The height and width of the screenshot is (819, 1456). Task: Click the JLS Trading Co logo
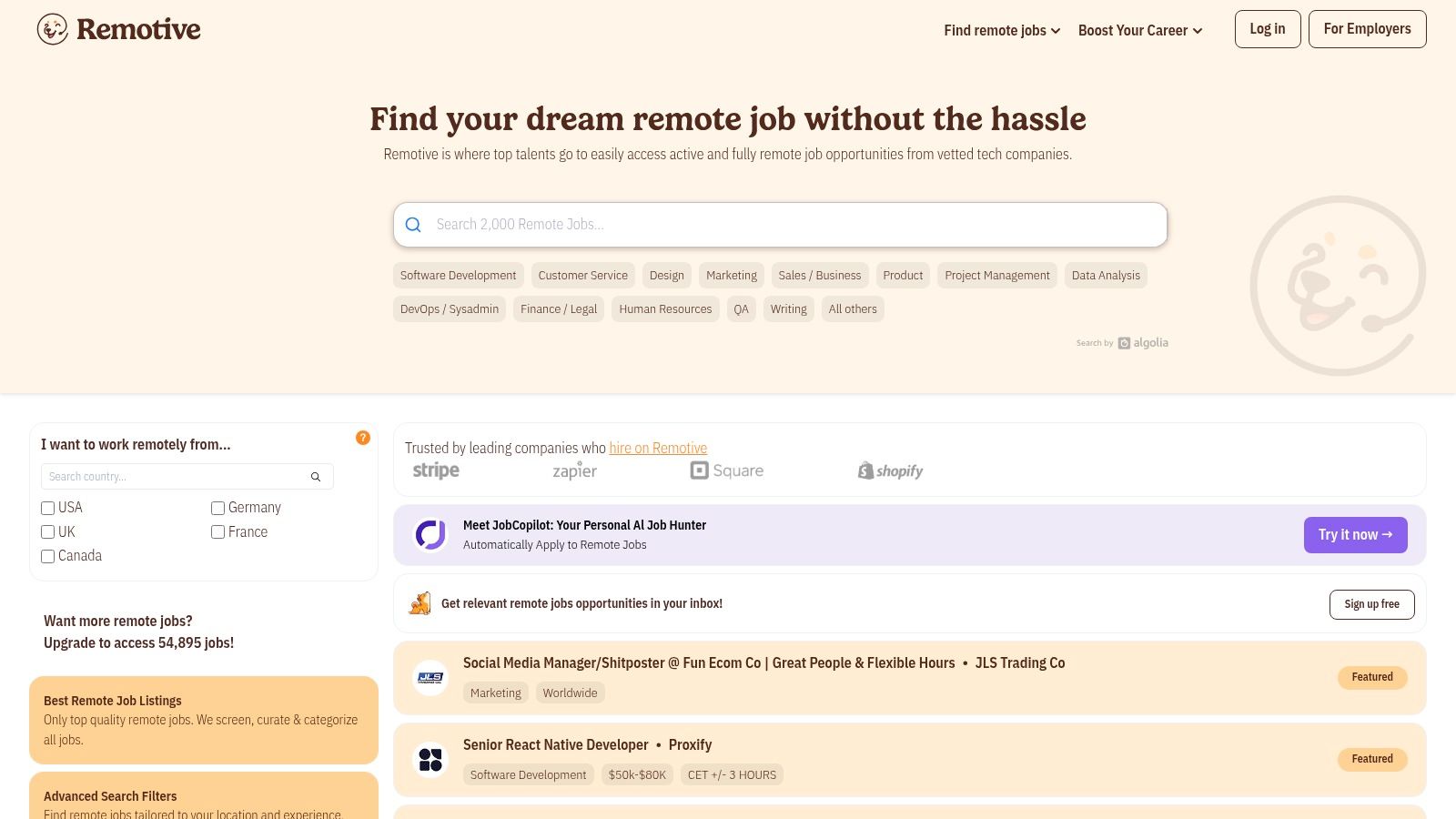[x=430, y=678]
